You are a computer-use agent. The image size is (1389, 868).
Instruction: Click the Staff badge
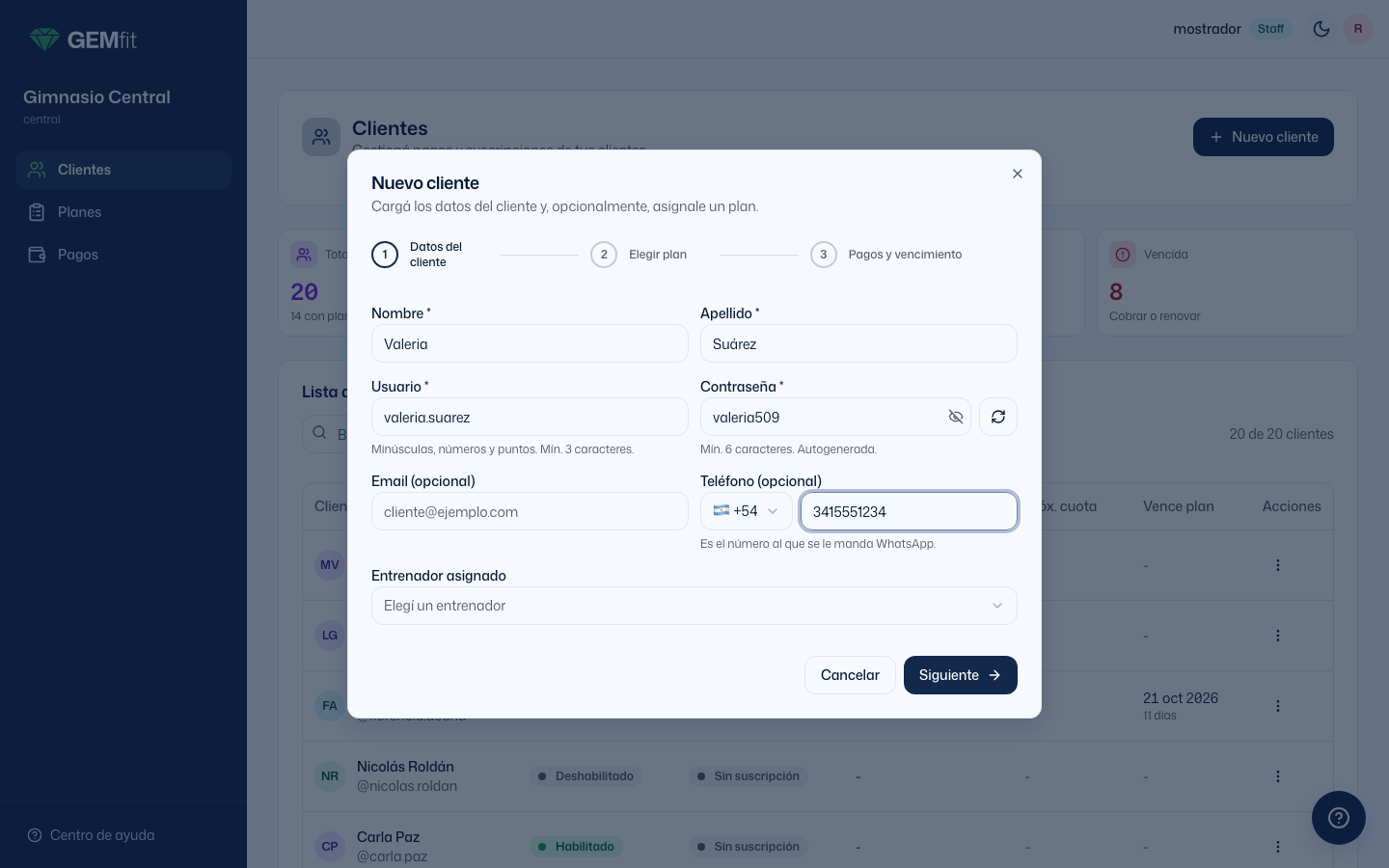click(1270, 29)
